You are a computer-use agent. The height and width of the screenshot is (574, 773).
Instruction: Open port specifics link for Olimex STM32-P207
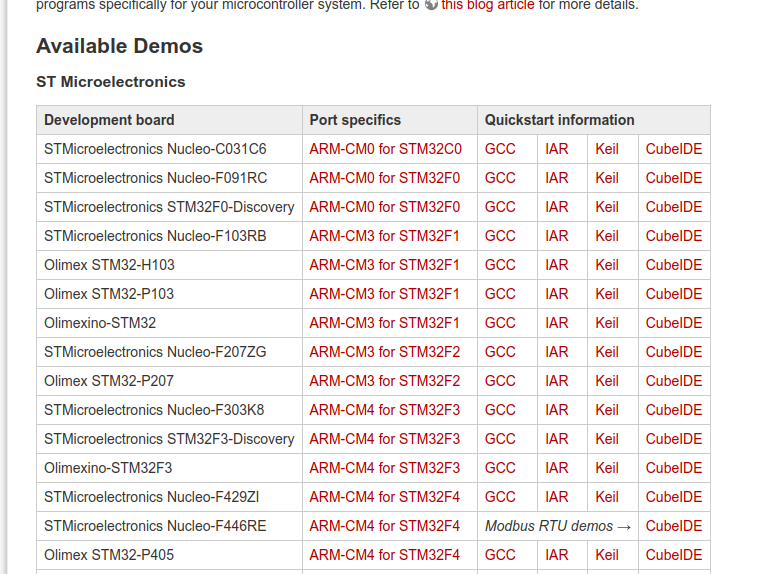385,381
